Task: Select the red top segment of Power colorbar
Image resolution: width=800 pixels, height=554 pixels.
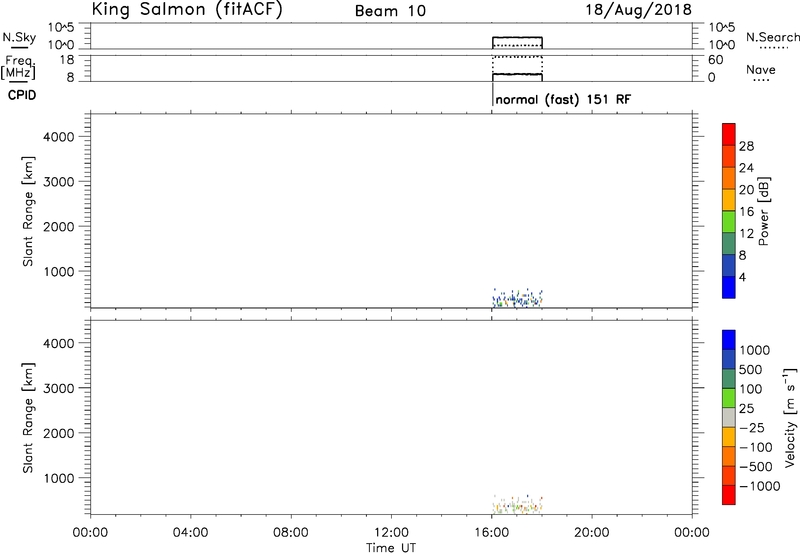Action: coord(729,134)
